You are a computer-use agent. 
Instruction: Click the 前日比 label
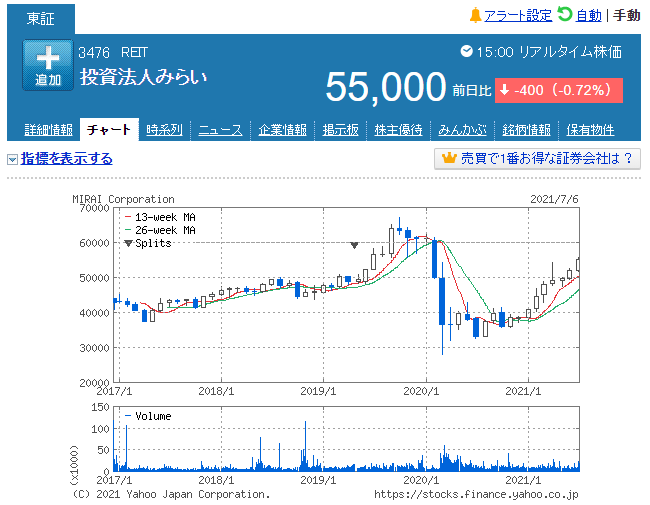click(472, 90)
